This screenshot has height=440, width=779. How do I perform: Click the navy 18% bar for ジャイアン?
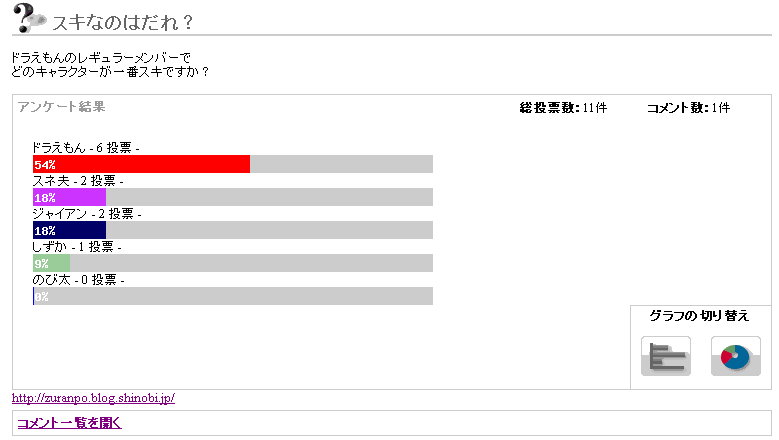click(69, 230)
